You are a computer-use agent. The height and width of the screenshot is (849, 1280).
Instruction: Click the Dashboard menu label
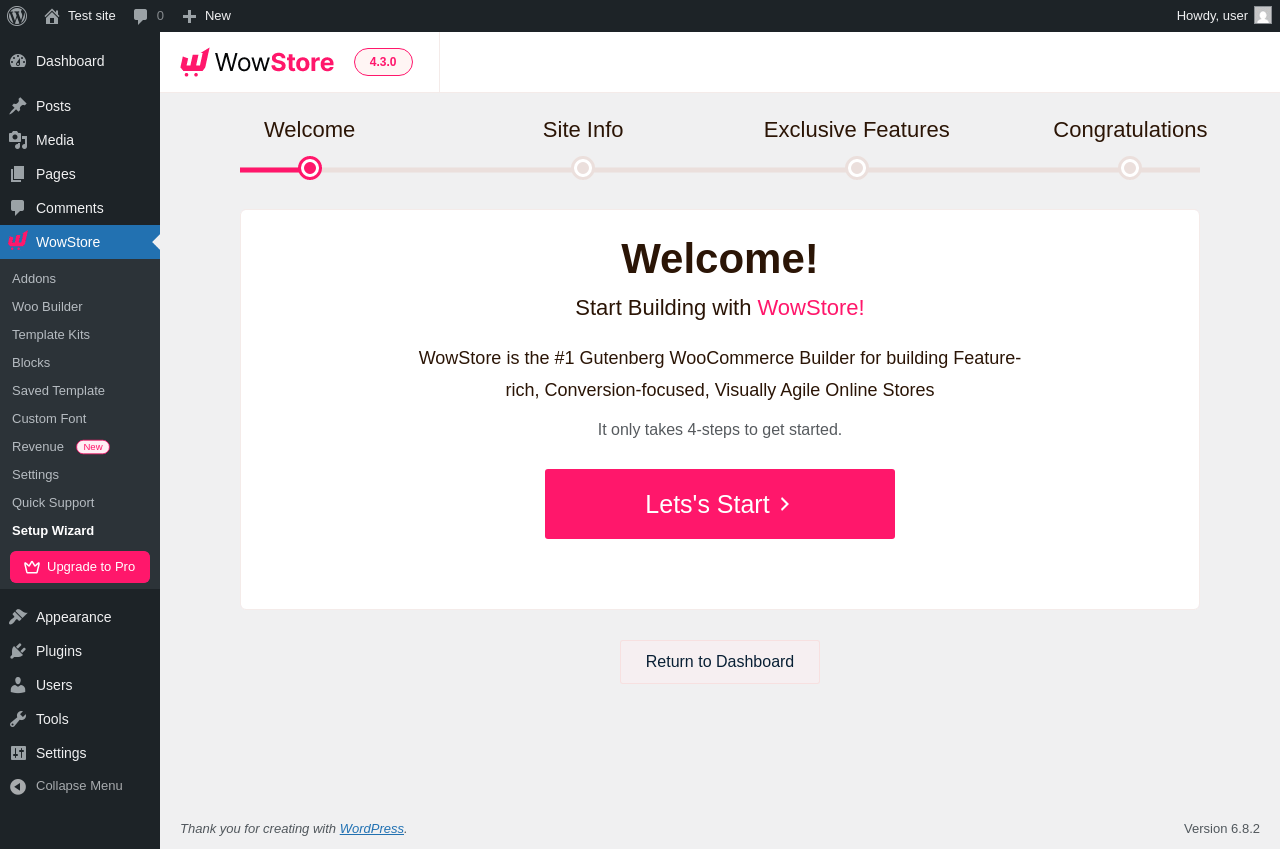tap(70, 61)
